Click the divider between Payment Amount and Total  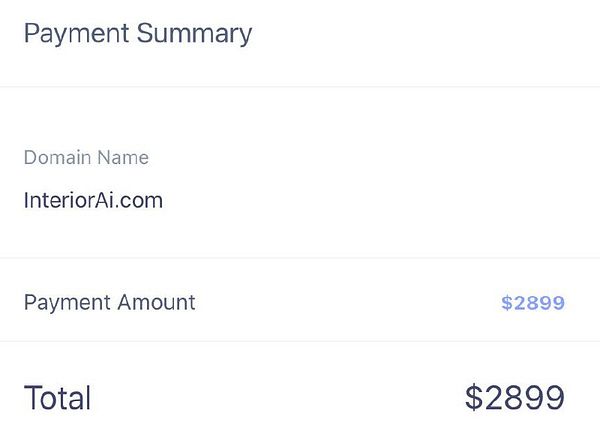click(300, 341)
